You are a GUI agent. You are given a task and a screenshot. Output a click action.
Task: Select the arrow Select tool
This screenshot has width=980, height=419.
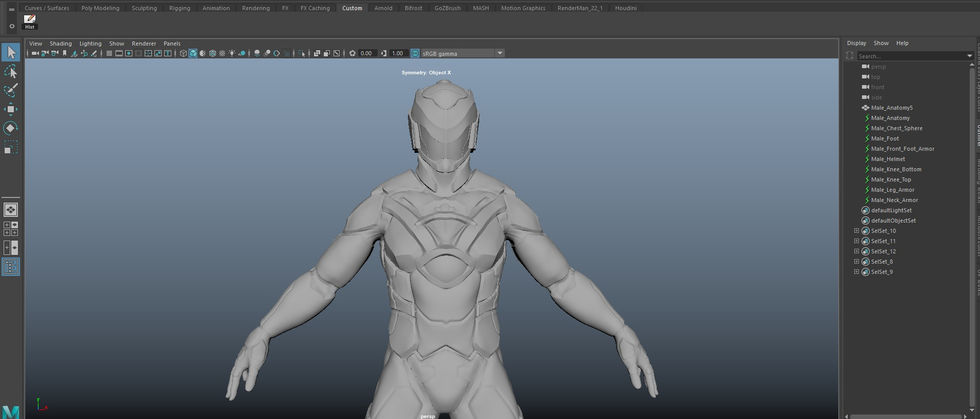click(x=11, y=52)
